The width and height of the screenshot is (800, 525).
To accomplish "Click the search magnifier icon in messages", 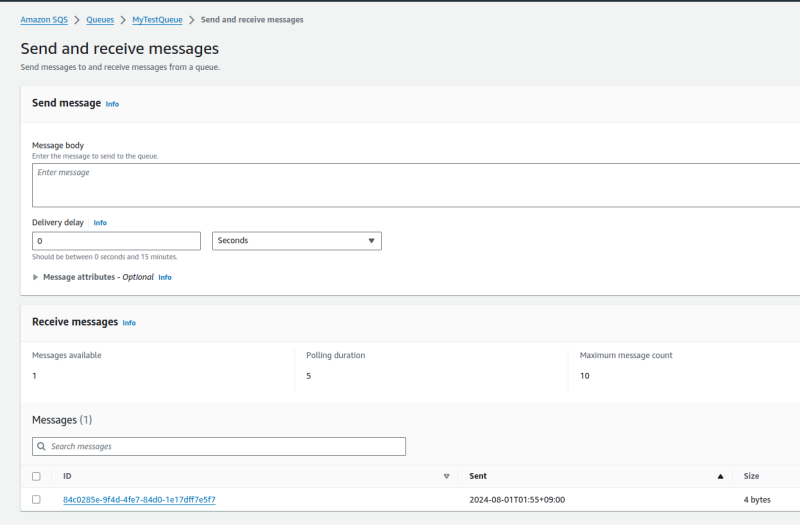I will point(40,446).
